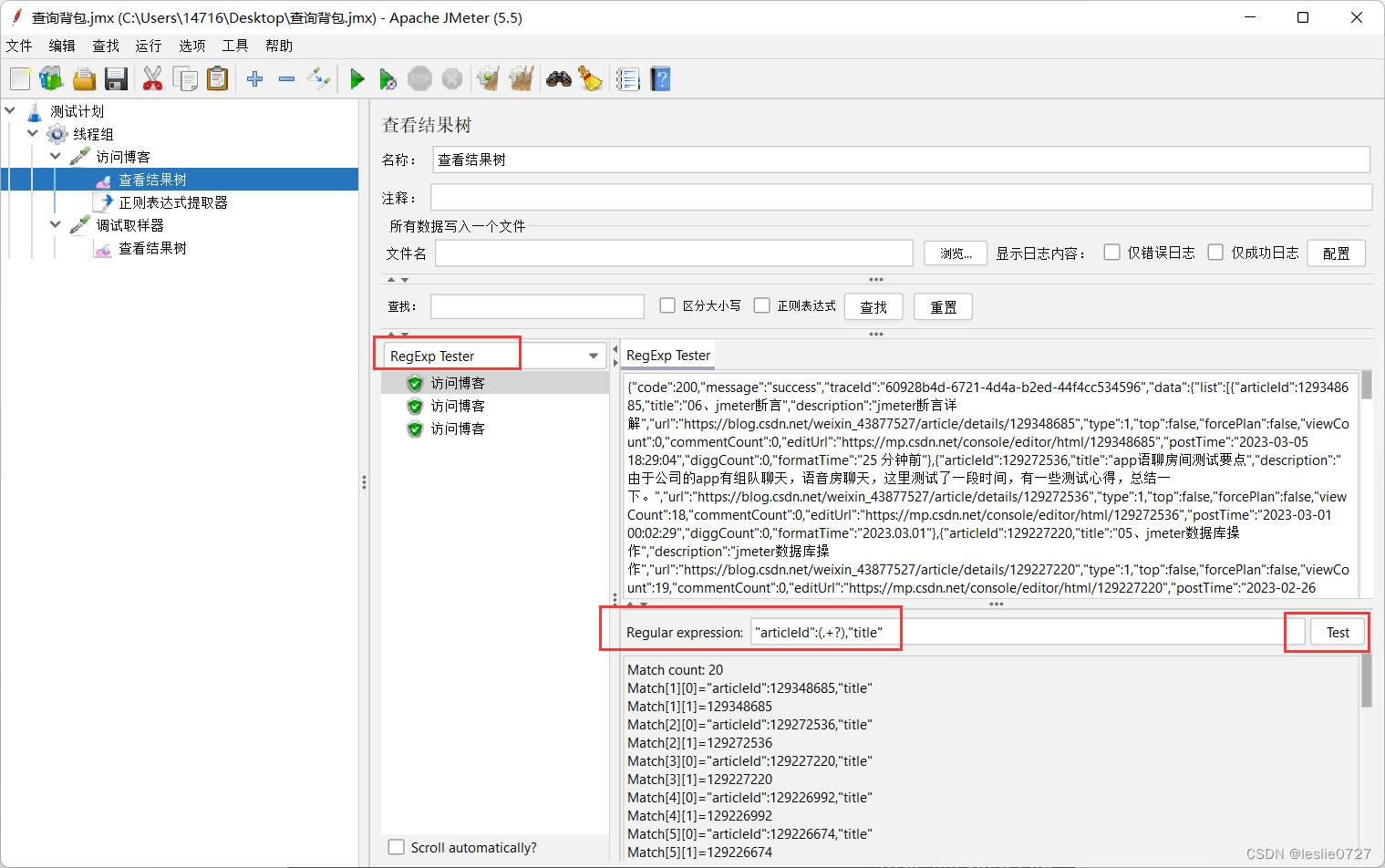Enable the 区分大小写 checkbox
1385x868 pixels.
click(x=667, y=305)
